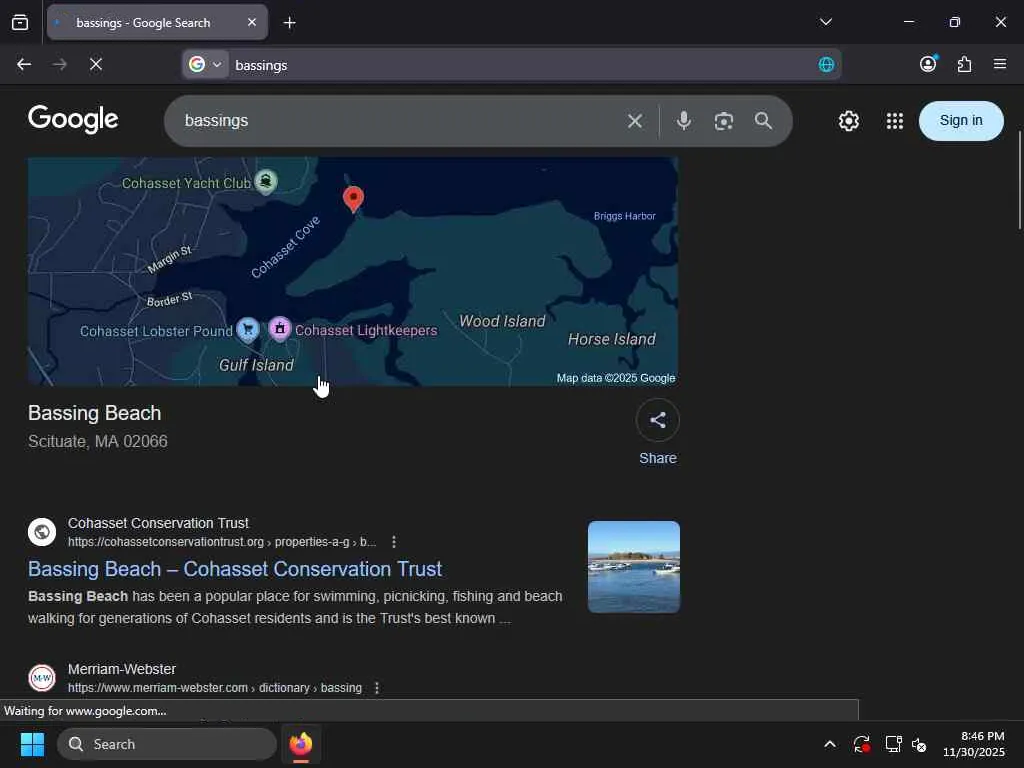
Task: Click the muted volume tray icon
Action: click(x=919, y=744)
